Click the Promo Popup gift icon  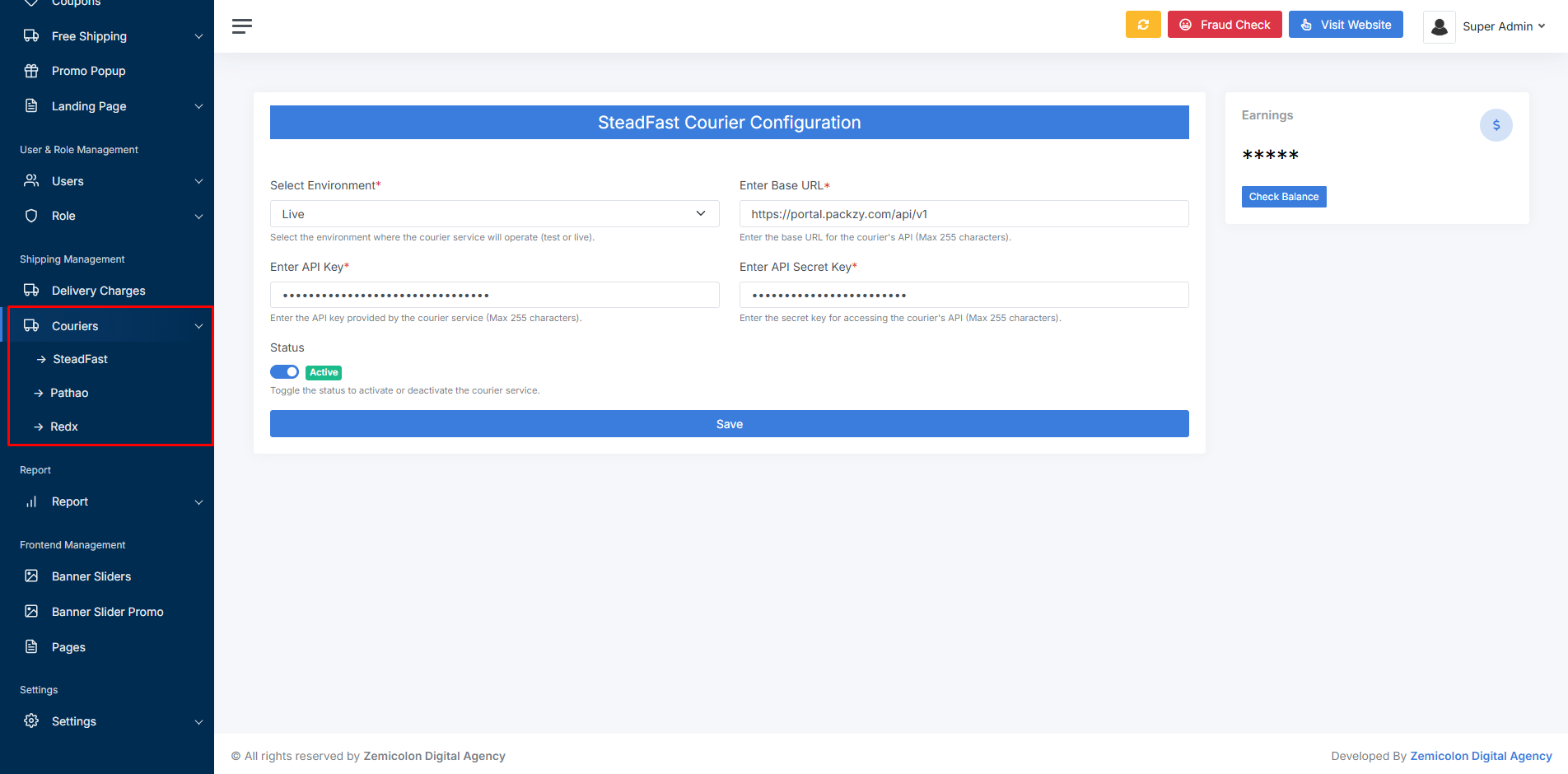[31, 71]
